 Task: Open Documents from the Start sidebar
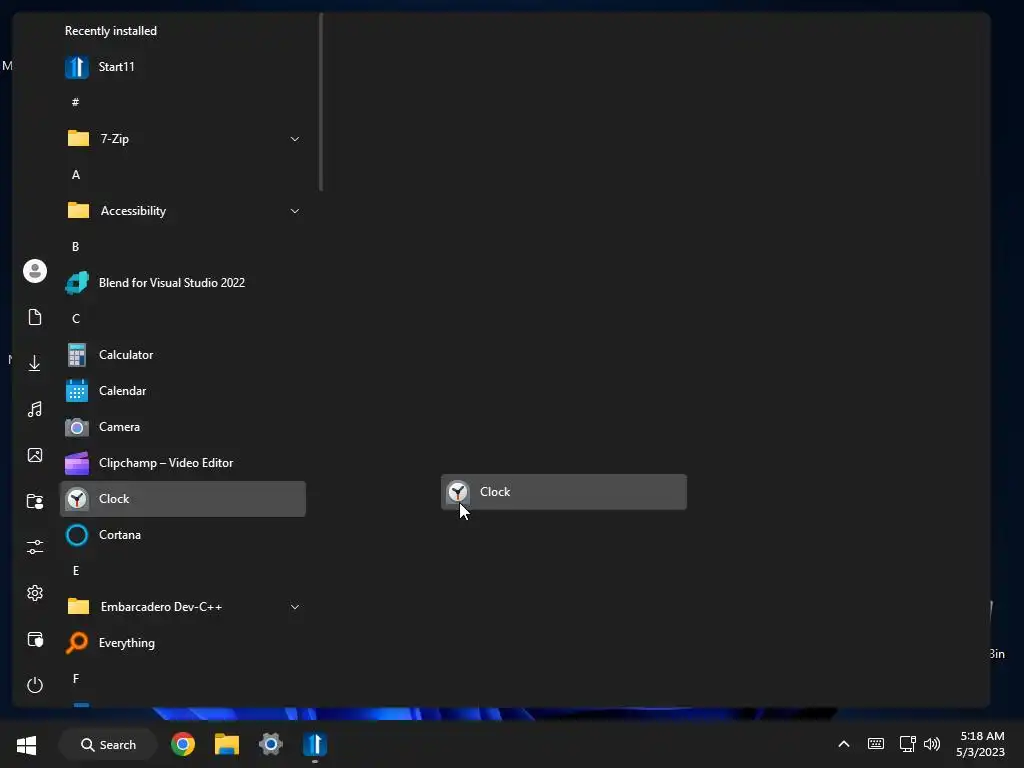pos(35,317)
